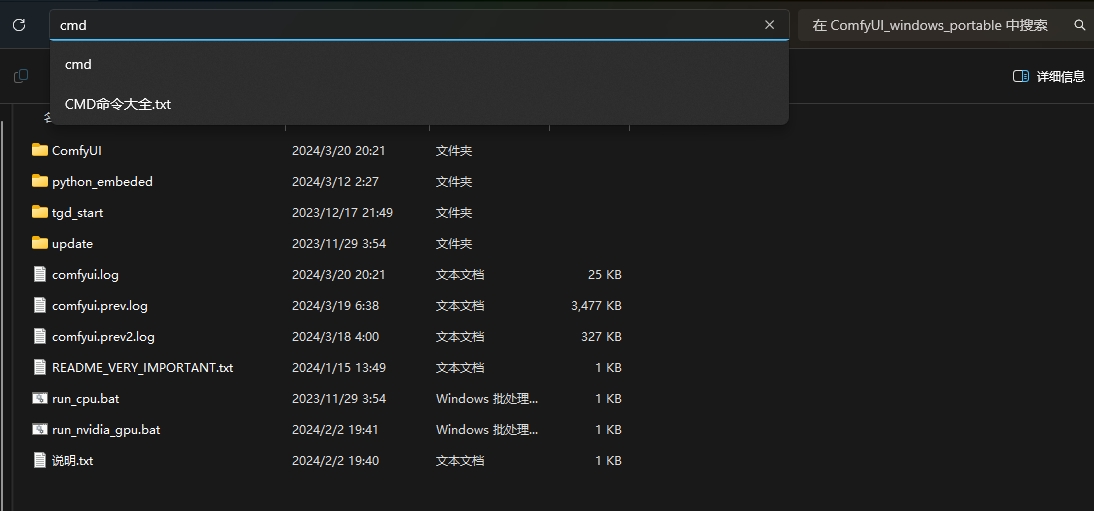Click the address bar containing cmd
Viewport: 1094px width, 511px height.
(x=419, y=25)
